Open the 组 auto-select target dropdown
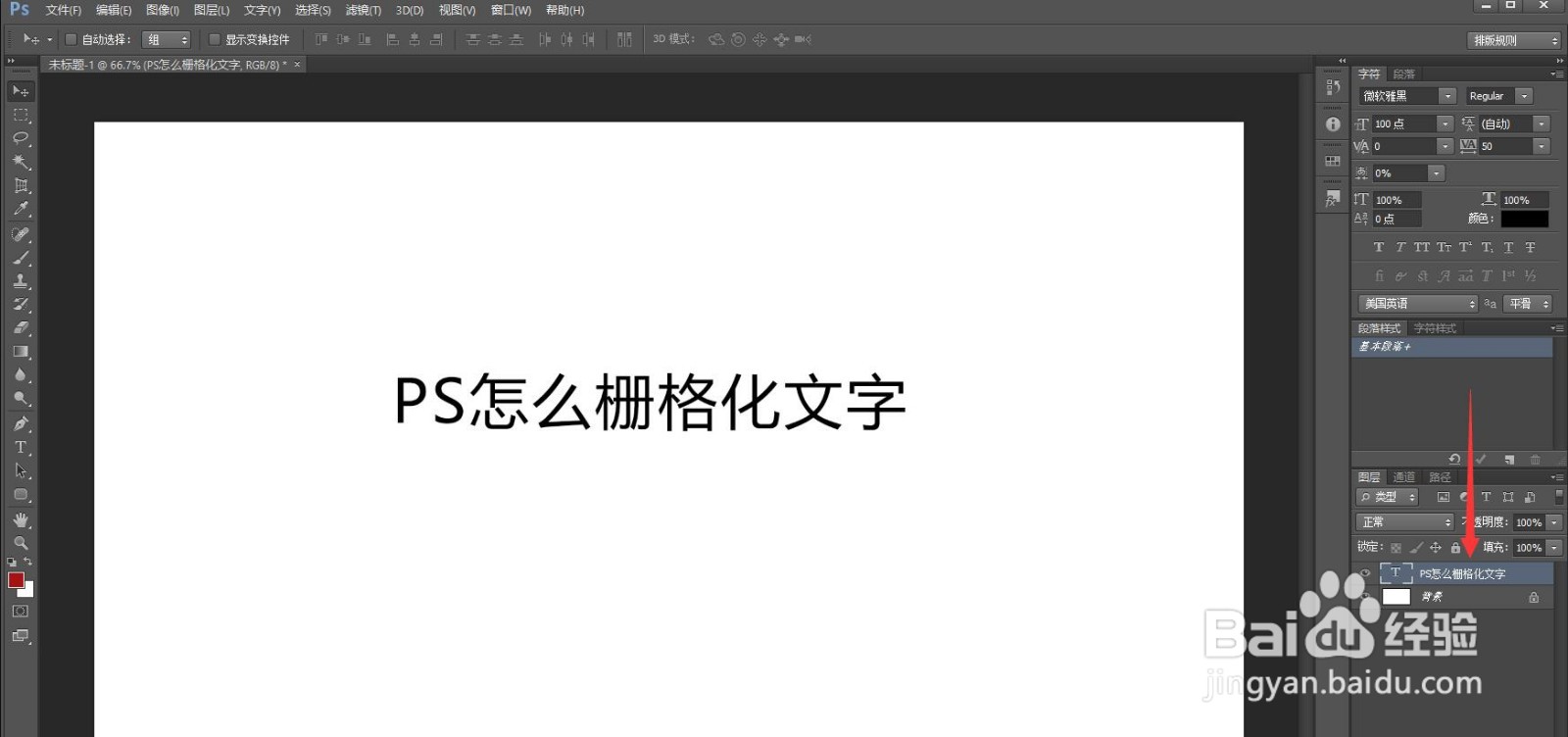The width and height of the screenshot is (1568, 737). (166, 40)
